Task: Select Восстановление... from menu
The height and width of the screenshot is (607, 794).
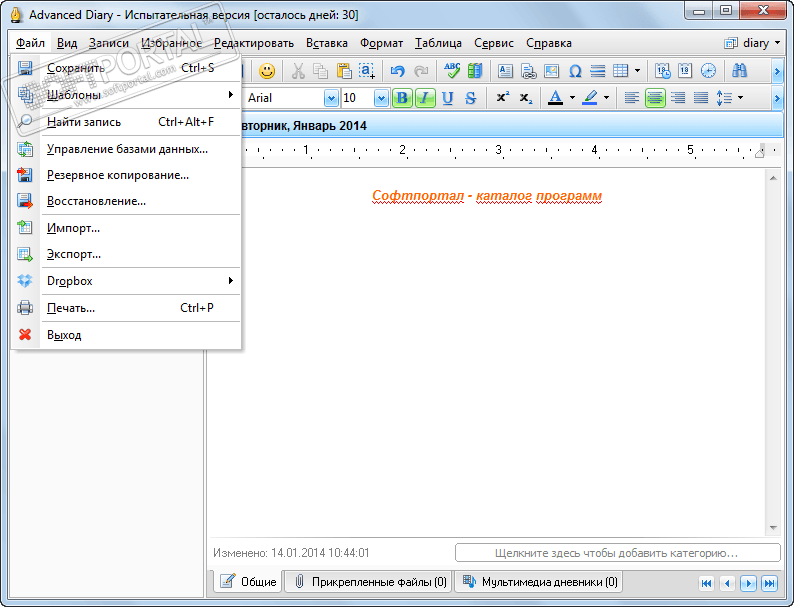Action: [125, 201]
